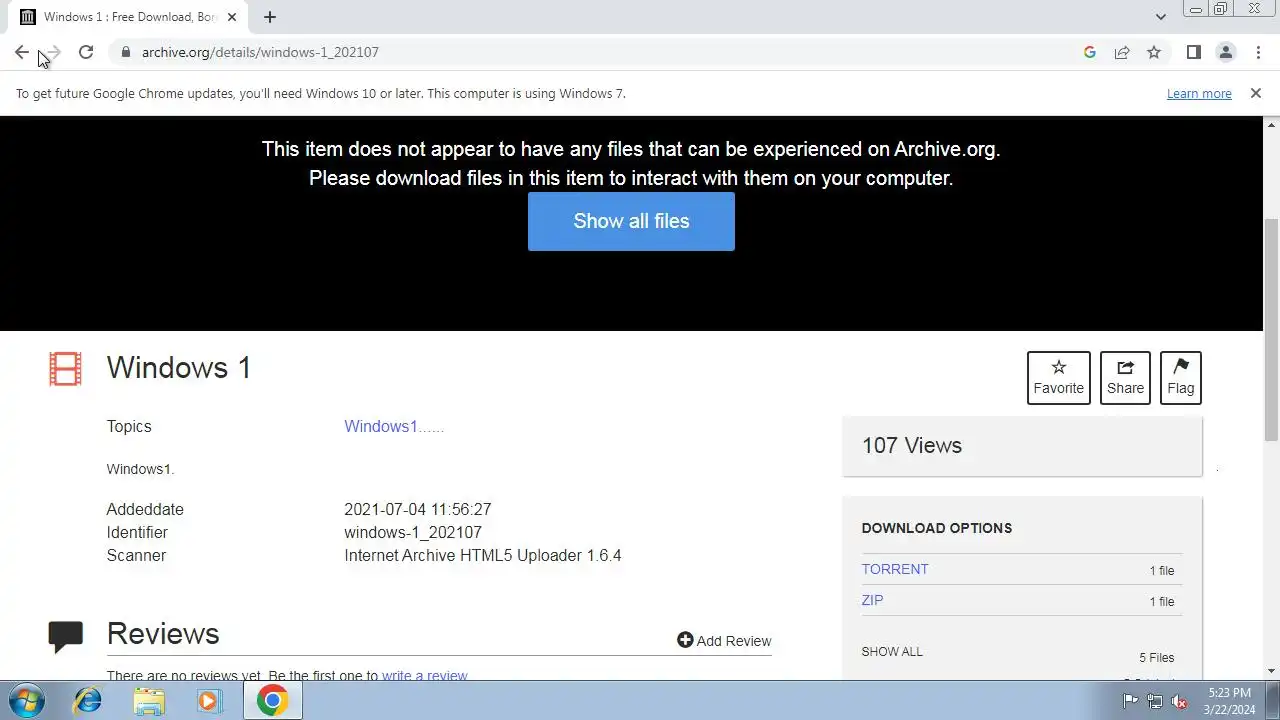Click the forward navigation arrow
Screen dimensions: 1280x720
(54, 52)
